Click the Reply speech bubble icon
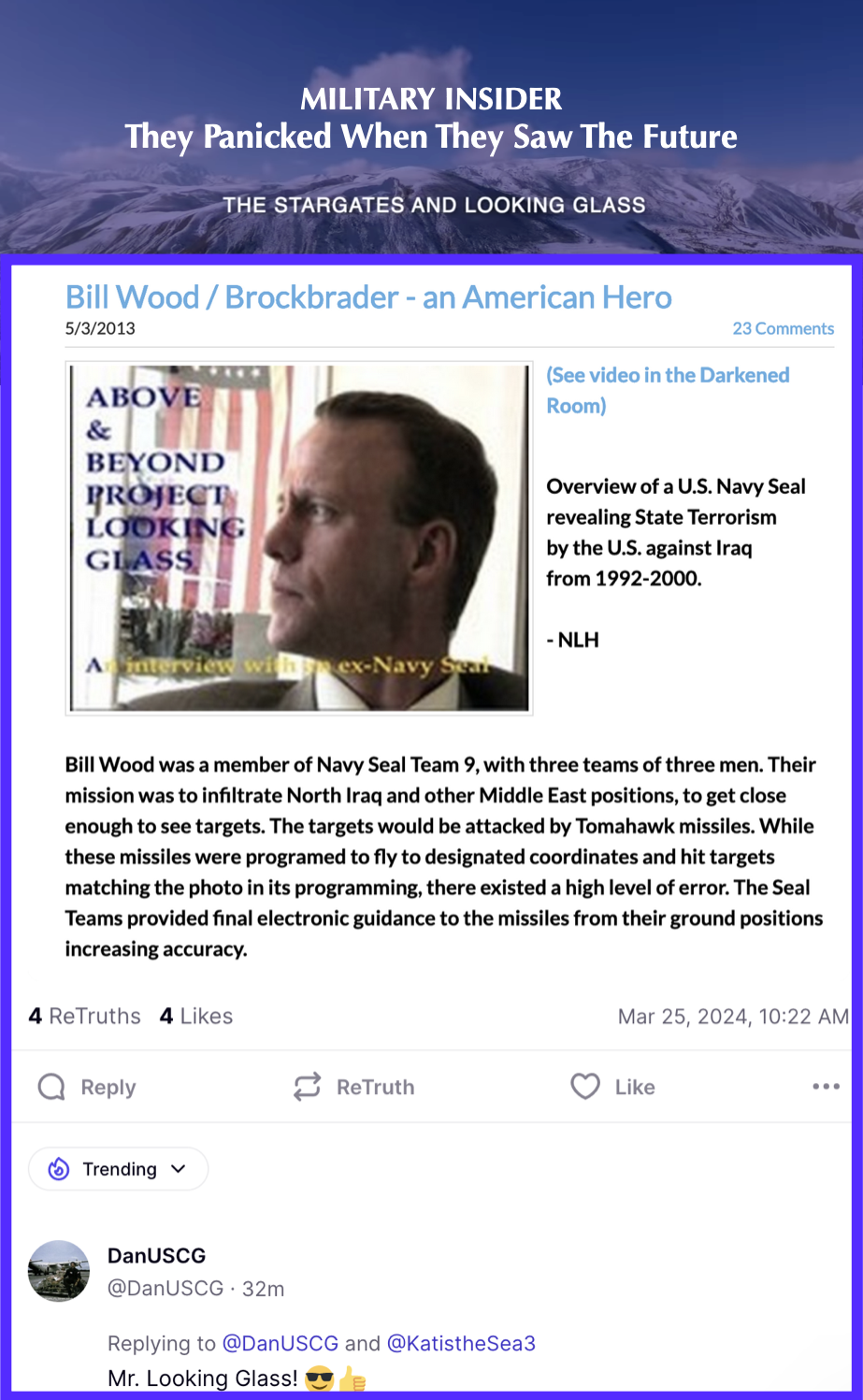 (51, 1087)
